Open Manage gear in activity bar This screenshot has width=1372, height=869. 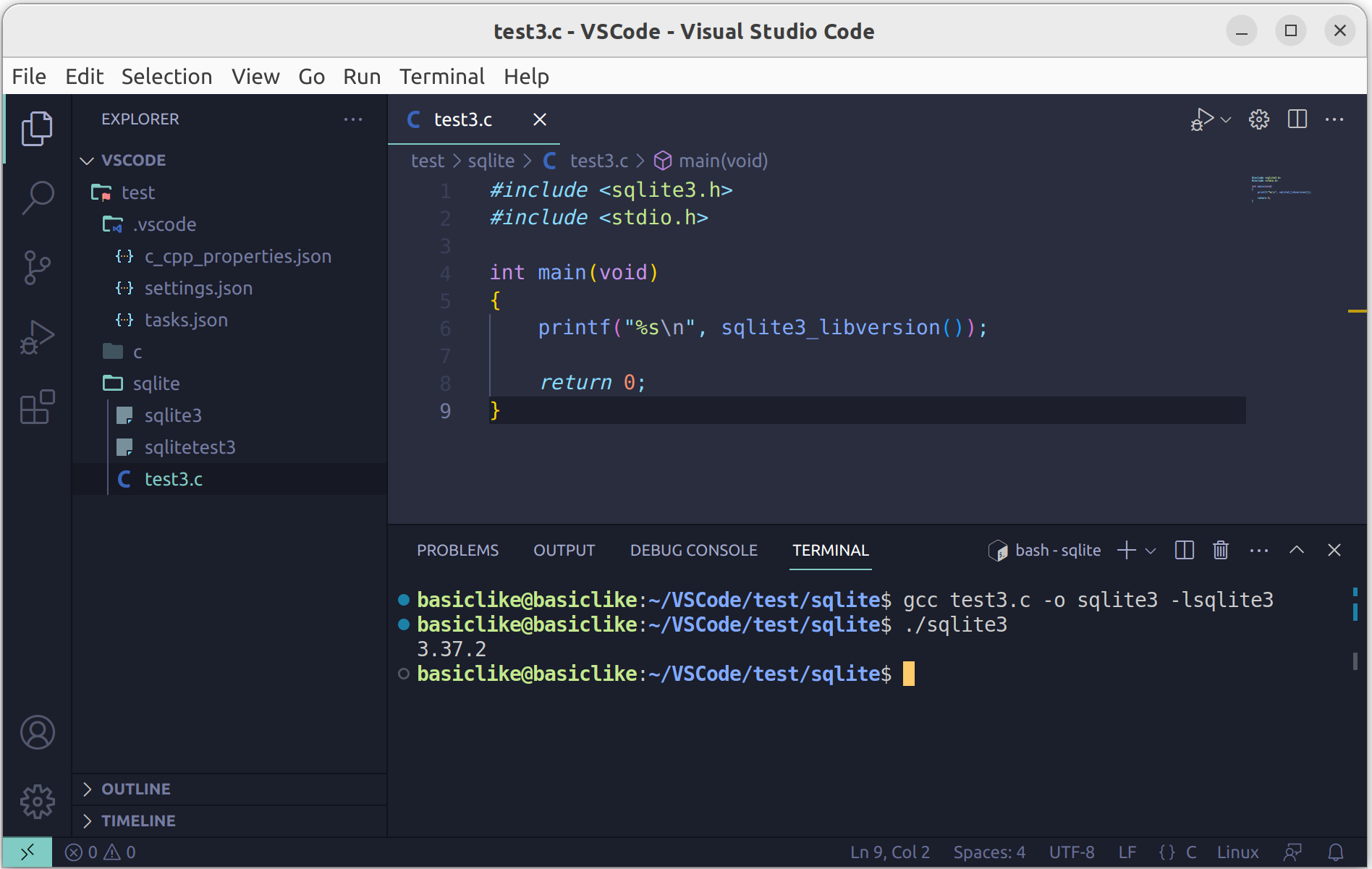(37, 802)
